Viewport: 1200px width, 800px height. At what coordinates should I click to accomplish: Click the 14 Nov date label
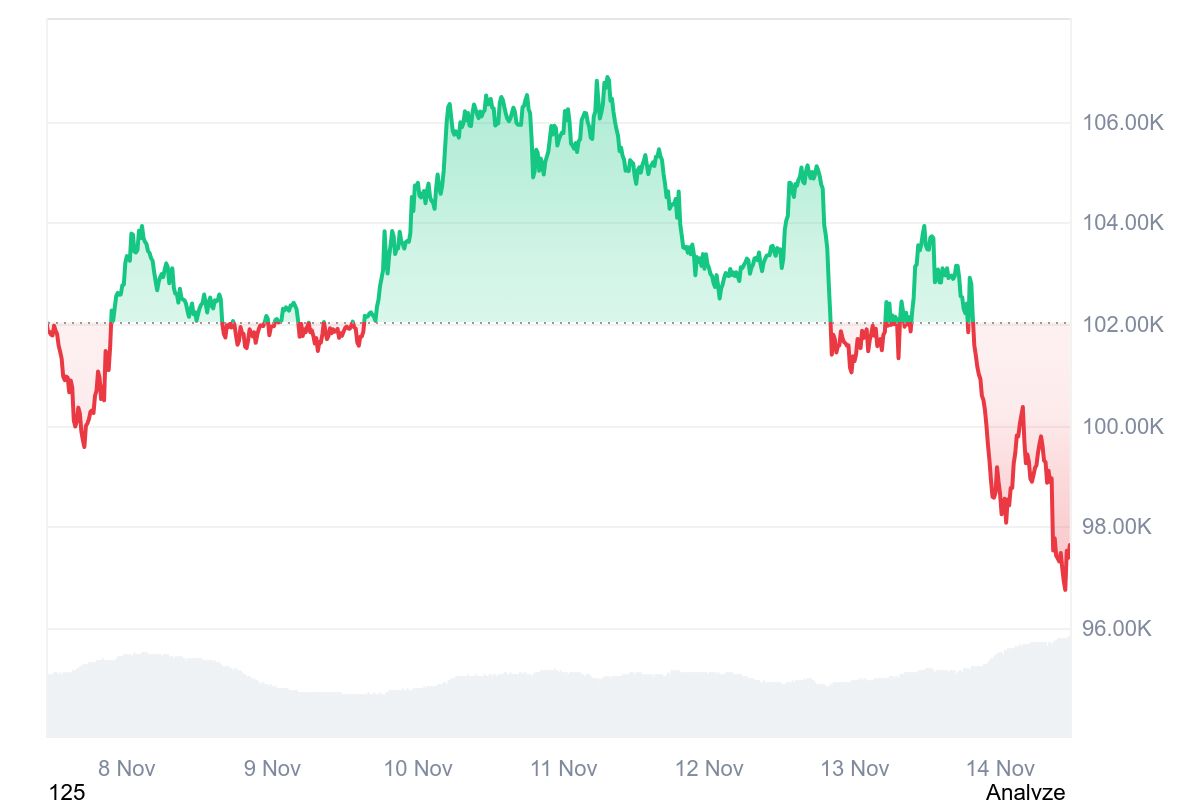coord(1000,769)
